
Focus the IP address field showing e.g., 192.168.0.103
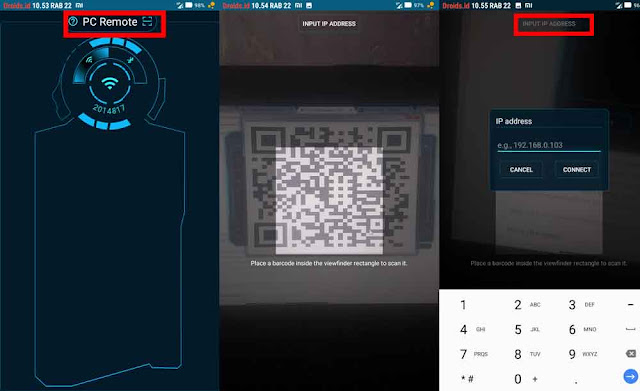point(549,145)
